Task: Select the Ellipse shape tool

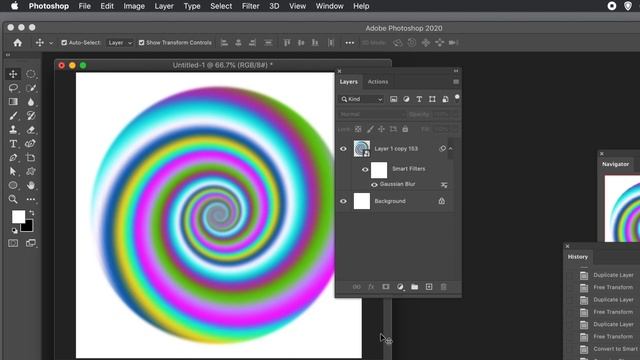Action: click(13, 185)
